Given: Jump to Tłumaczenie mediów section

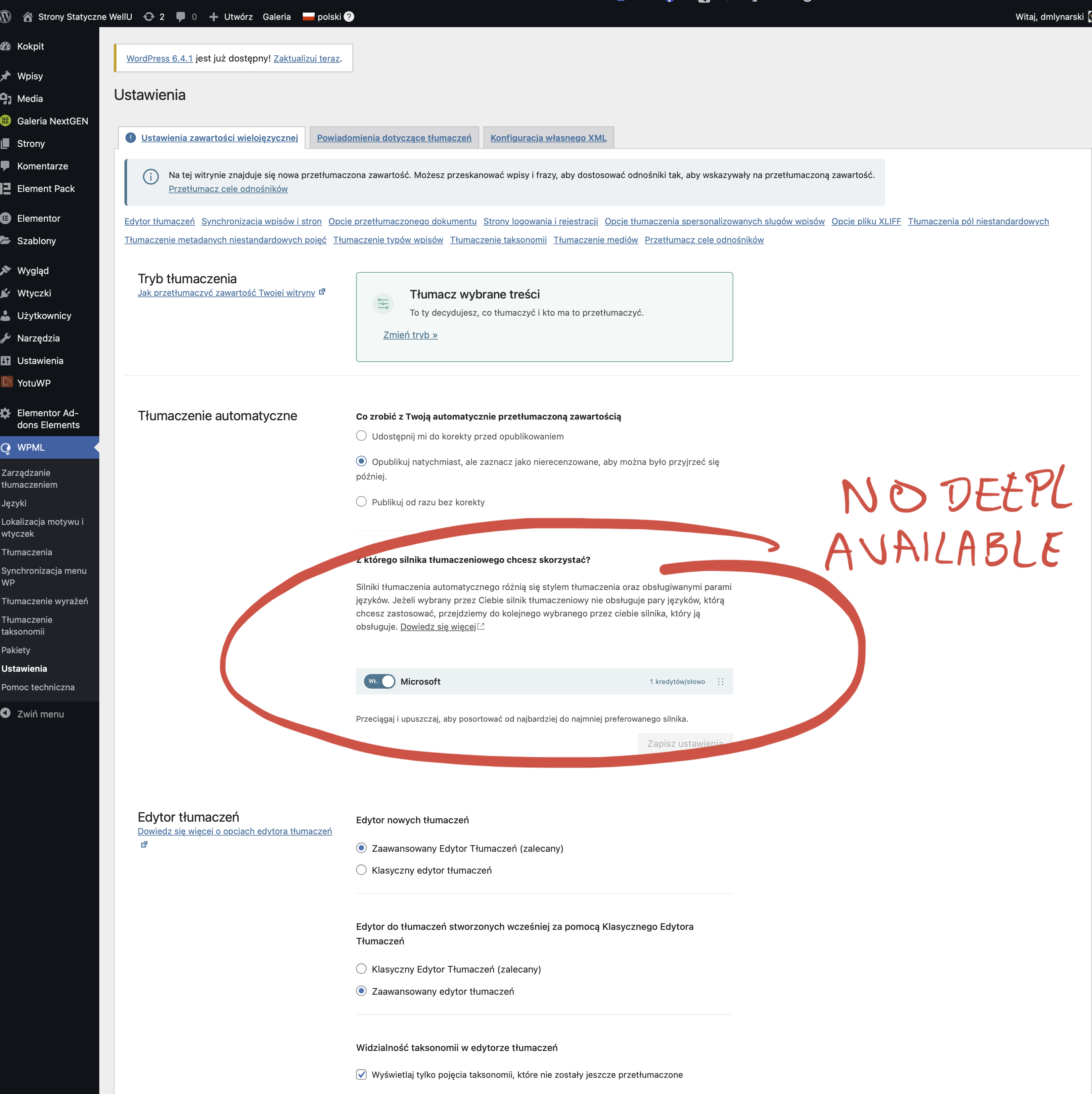Looking at the screenshot, I should coord(596,240).
